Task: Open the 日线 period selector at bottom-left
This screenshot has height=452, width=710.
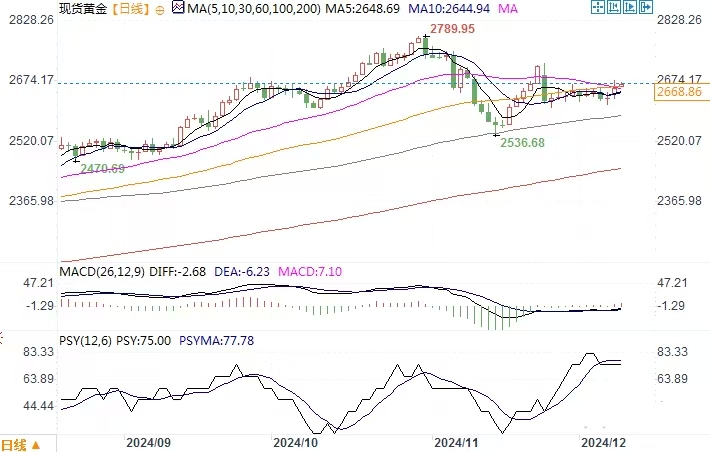Action: tap(21, 445)
